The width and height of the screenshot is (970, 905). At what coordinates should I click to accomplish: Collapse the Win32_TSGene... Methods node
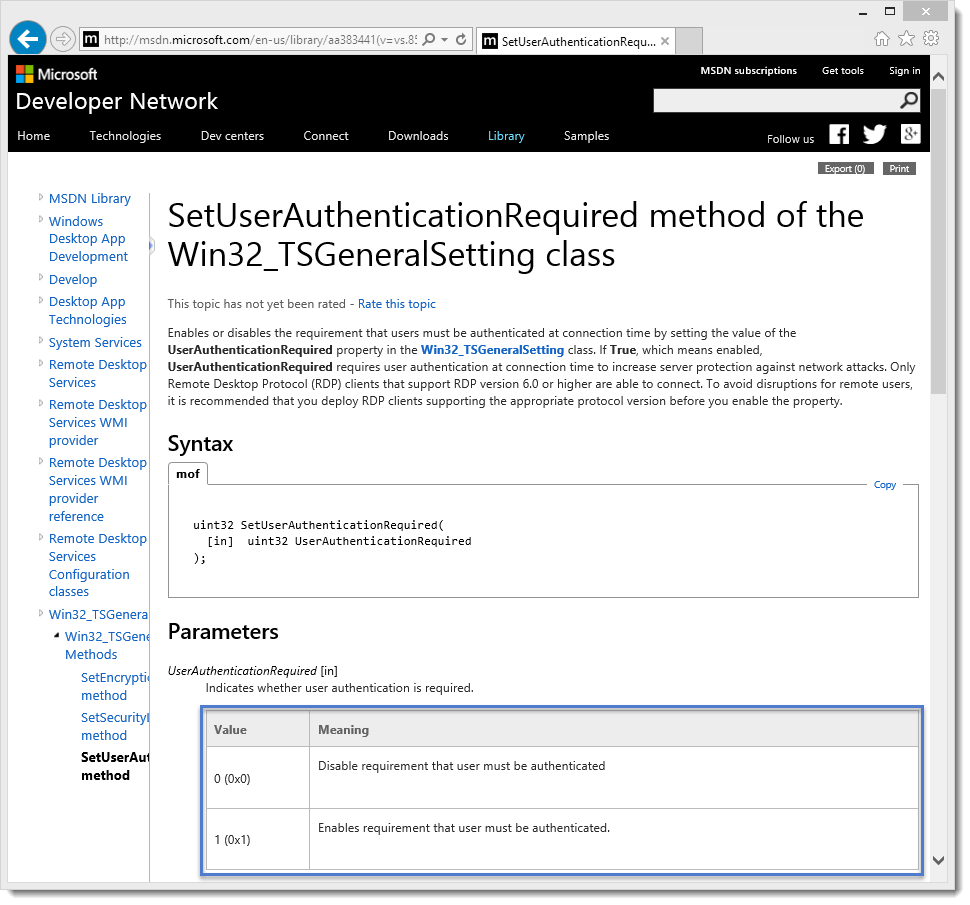coord(57,635)
